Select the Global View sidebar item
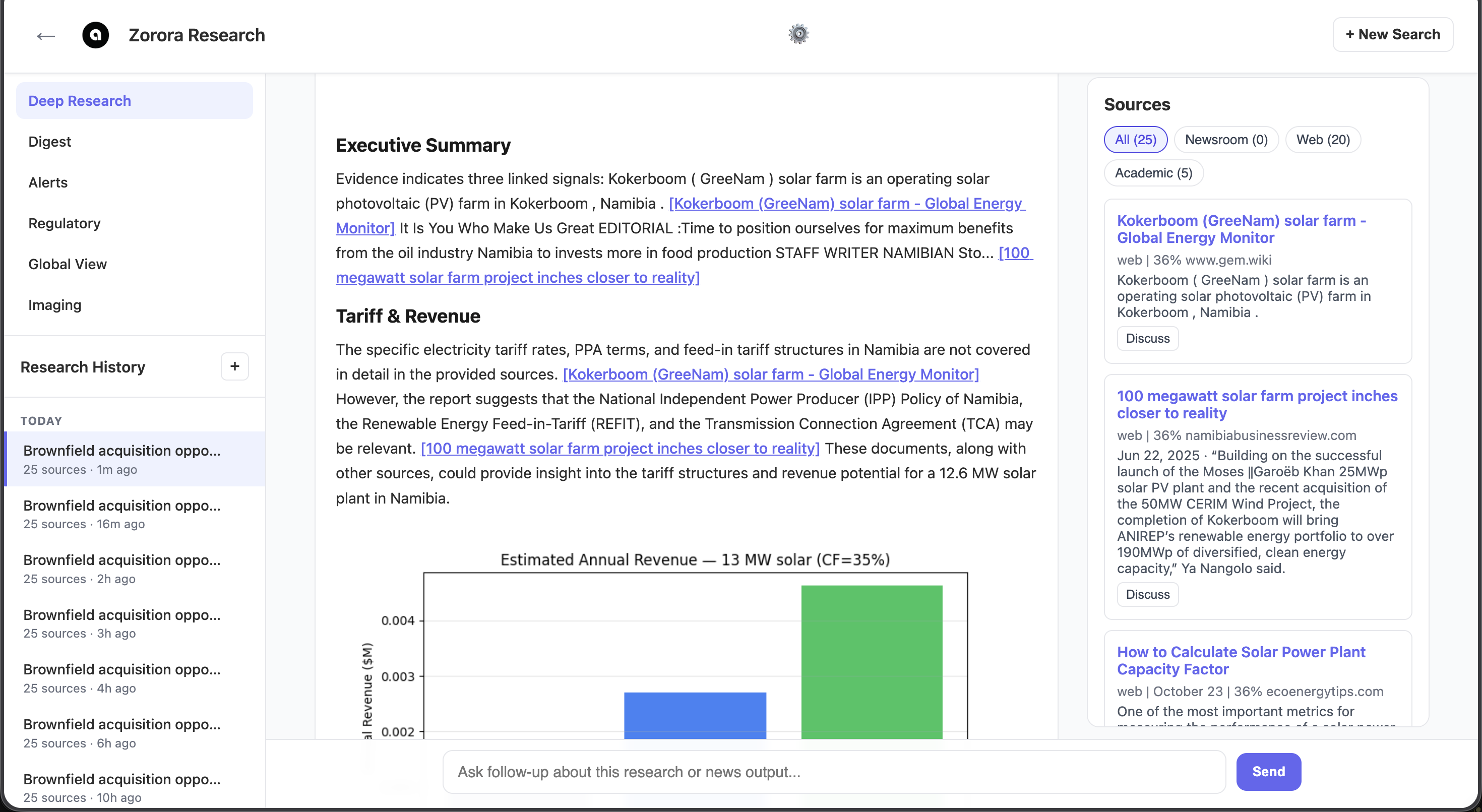The width and height of the screenshot is (1482, 812). coord(68,264)
